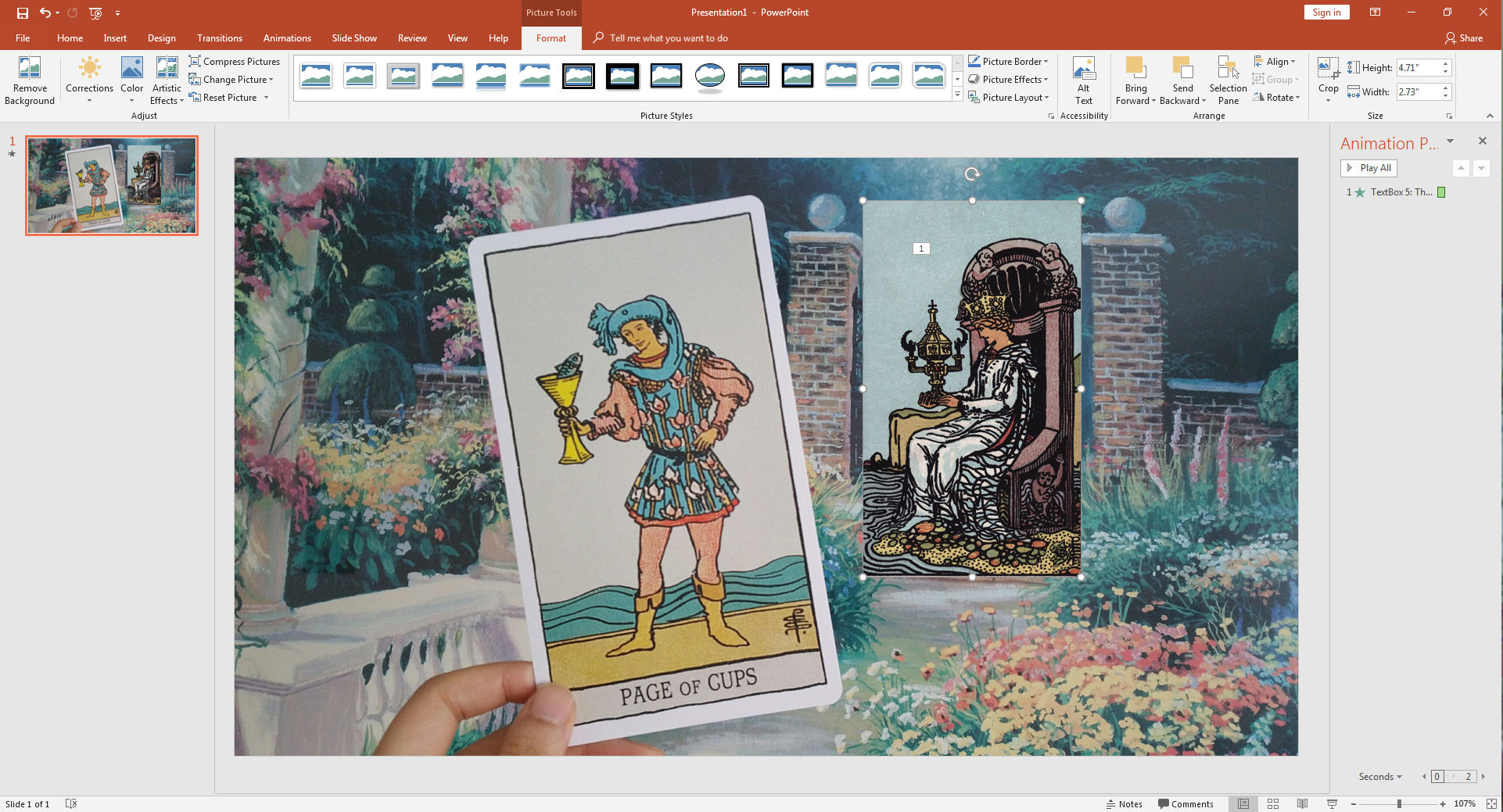This screenshot has width=1503, height=812.
Task: Open the Alt Text accessibility tool
Action: pyautogui.click(x=1083, y=80)
